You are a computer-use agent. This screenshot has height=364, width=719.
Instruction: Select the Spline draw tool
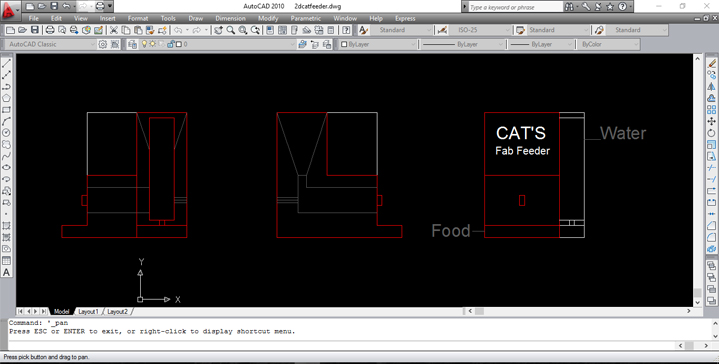[6, 156]
